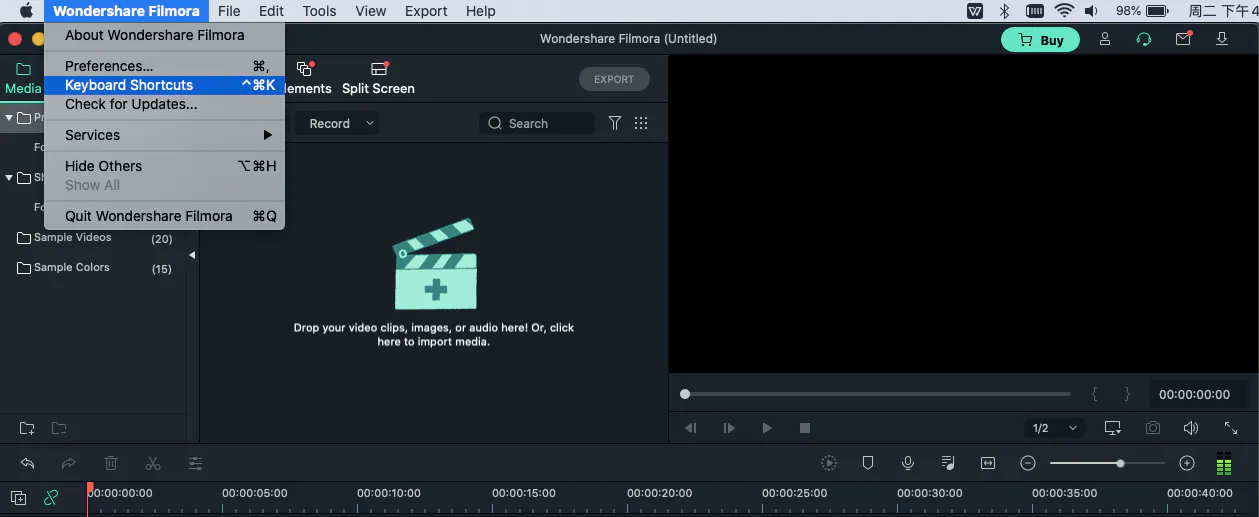Add a marker with the shield icon
This screenshot has width=1259, height=517.
[868, 463]
